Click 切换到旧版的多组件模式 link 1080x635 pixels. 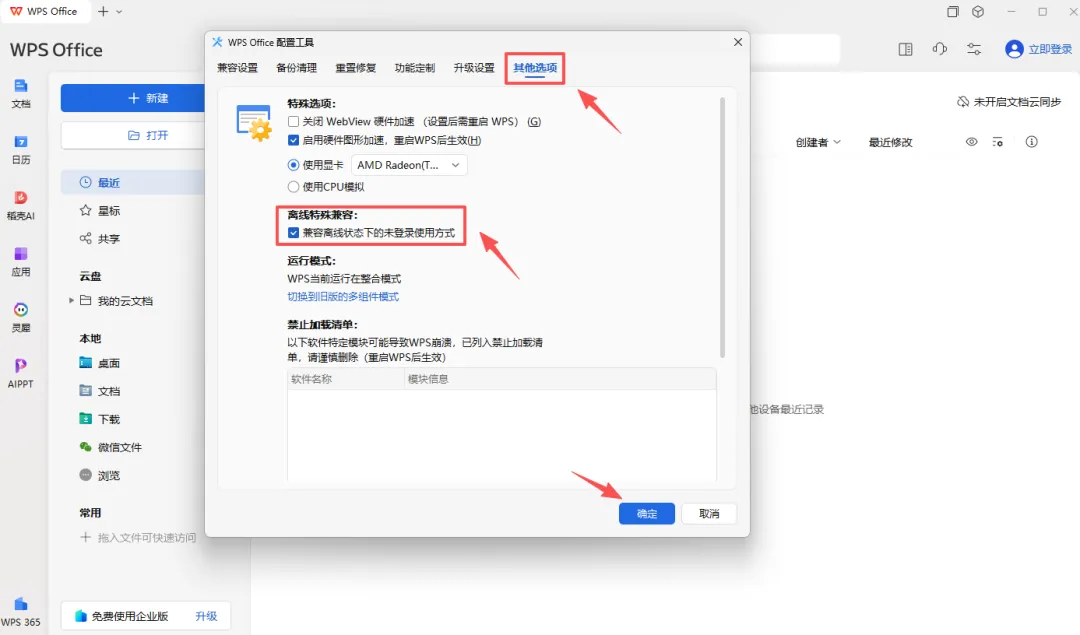tap(343, 297)
